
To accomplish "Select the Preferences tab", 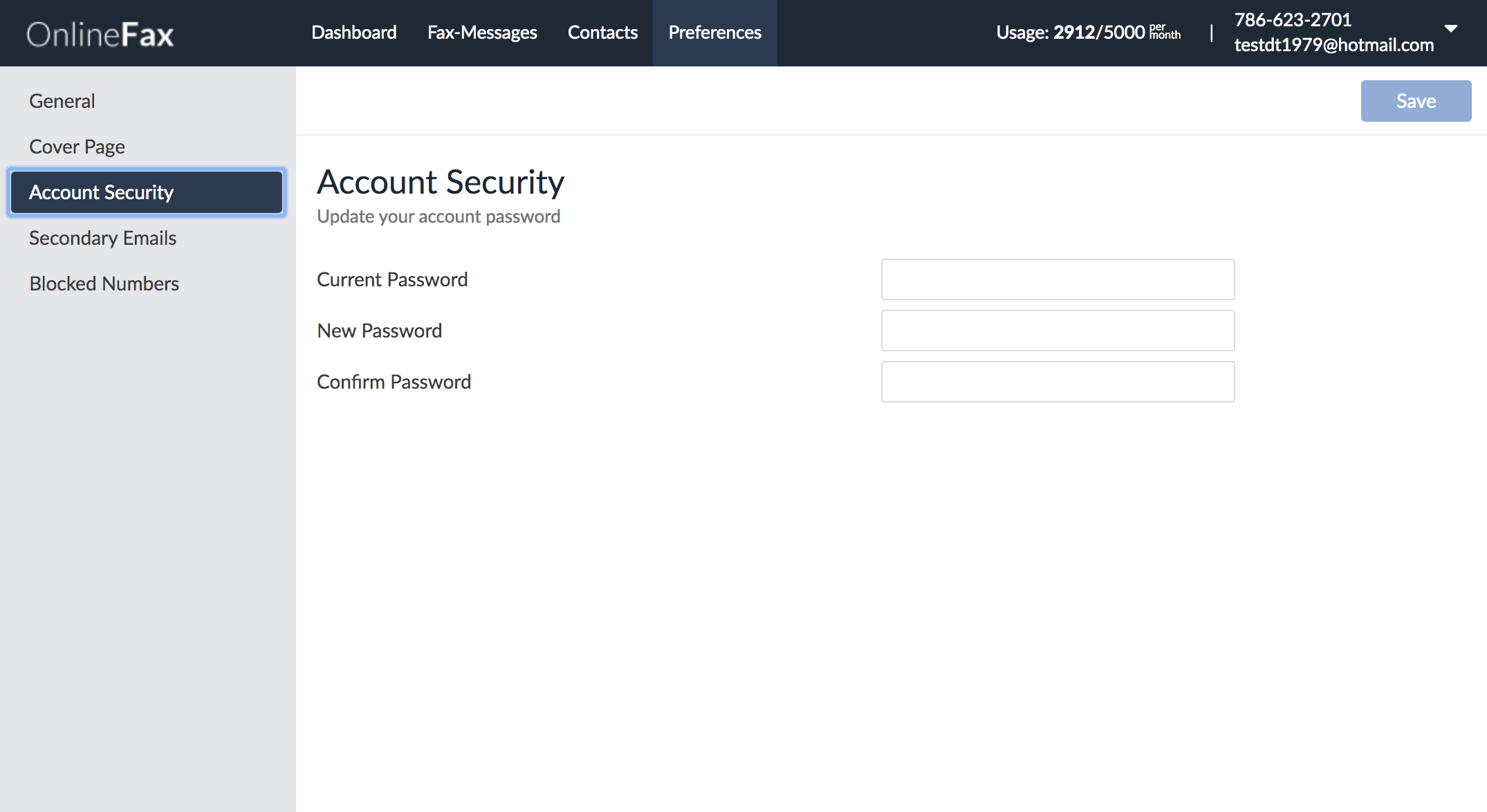I will 714,32.
